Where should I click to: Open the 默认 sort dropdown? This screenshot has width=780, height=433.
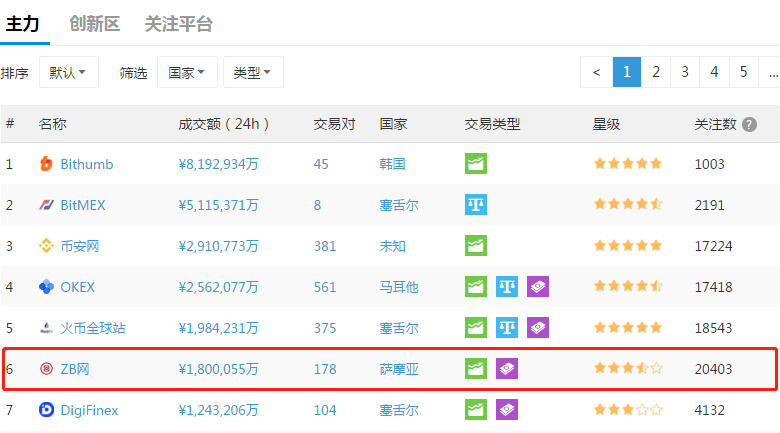(69, 72)
